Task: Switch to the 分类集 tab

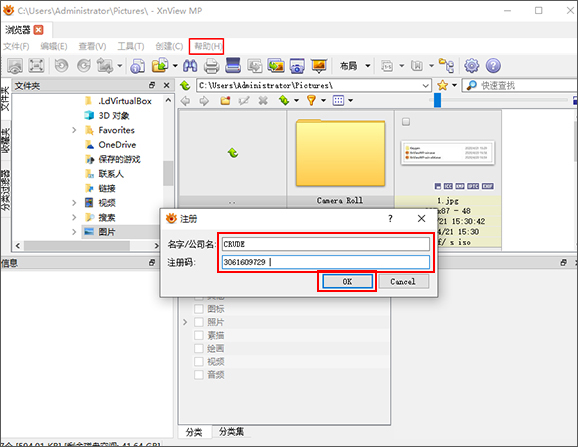Action: 231,431
